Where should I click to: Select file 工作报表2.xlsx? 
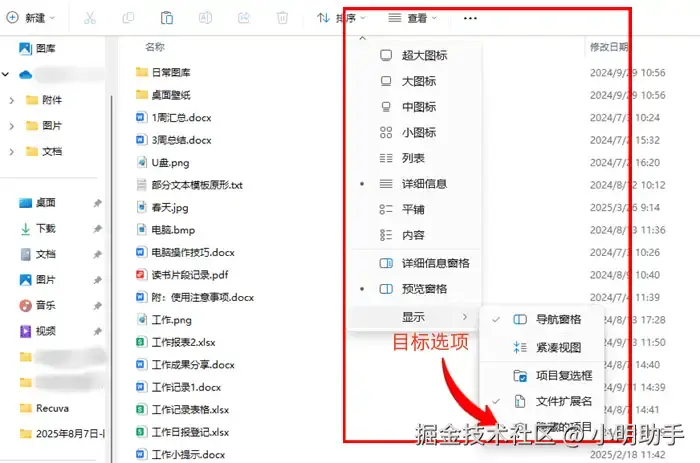[175, 342]
